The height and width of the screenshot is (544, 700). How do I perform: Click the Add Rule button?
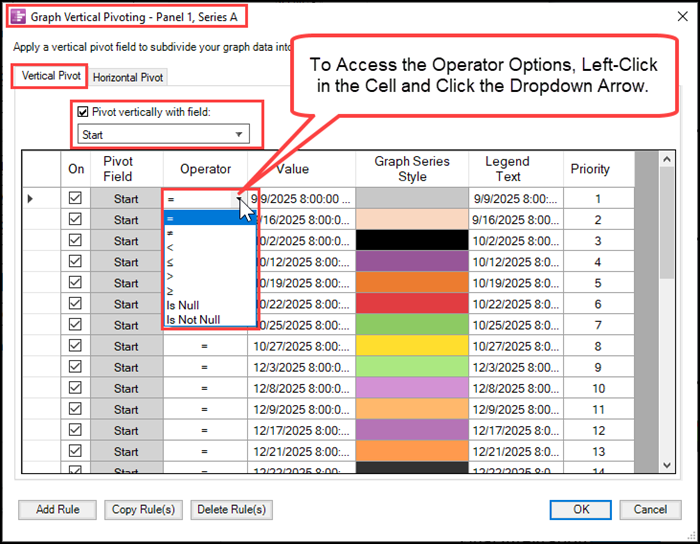point(57,510)
